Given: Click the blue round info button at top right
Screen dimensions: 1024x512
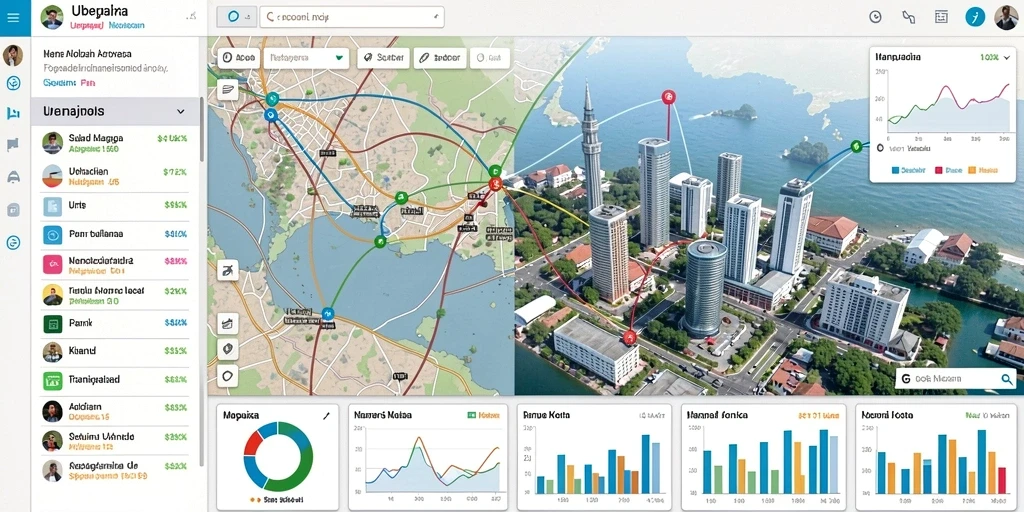Looking at the screenshot, I should (974, 17).
